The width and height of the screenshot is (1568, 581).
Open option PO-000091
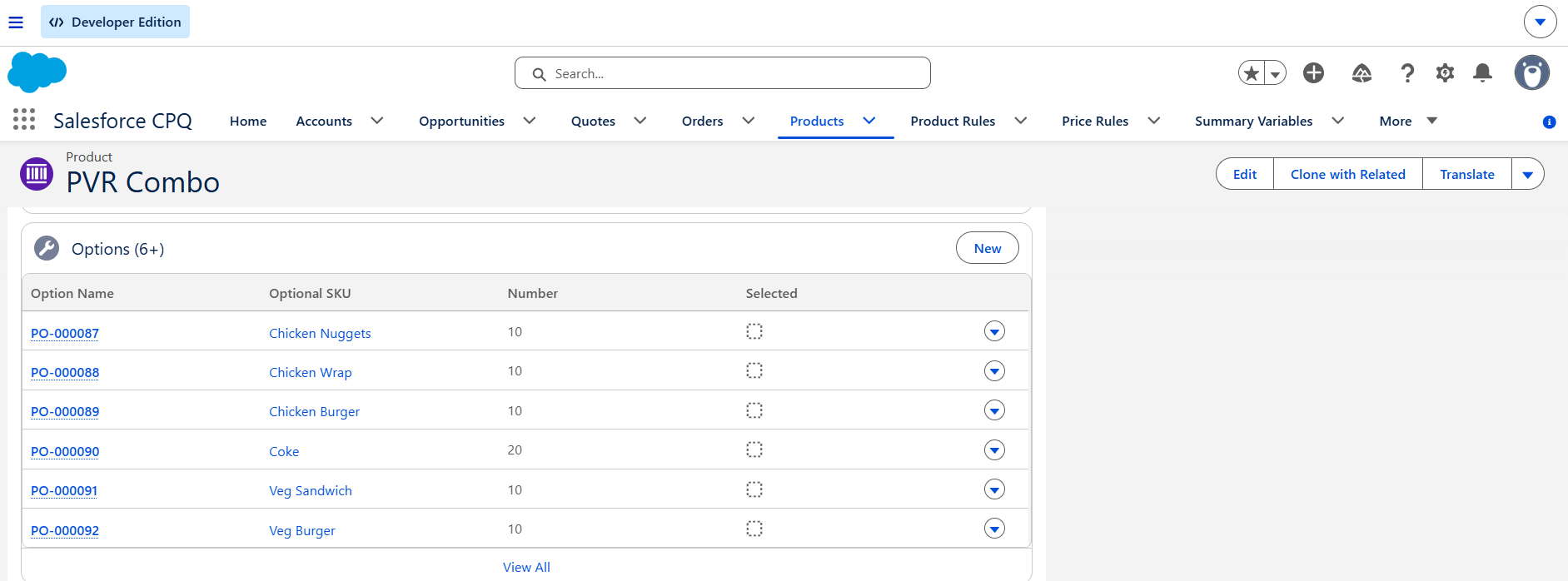point(64,490)
